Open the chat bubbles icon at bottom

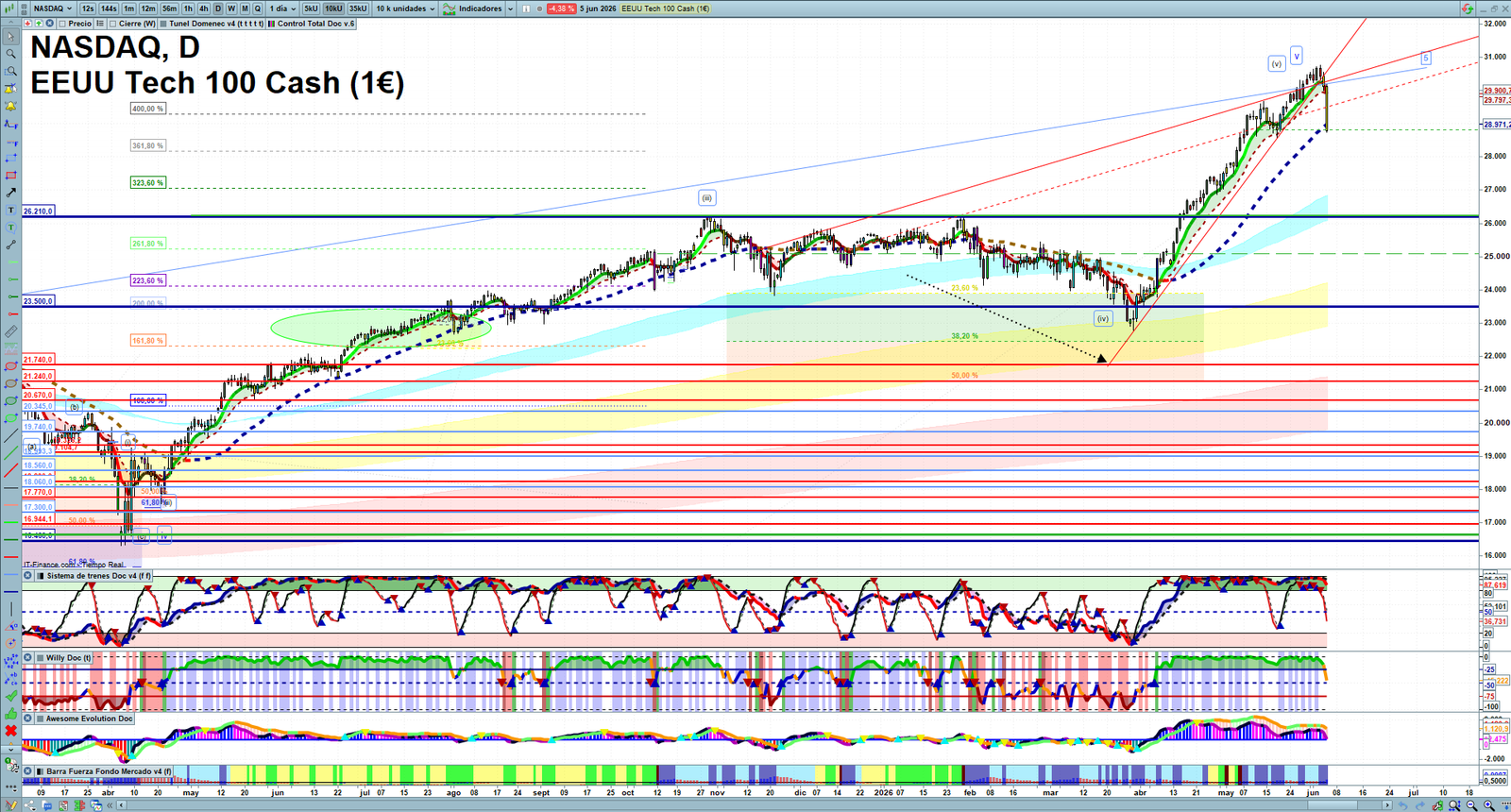47,805
